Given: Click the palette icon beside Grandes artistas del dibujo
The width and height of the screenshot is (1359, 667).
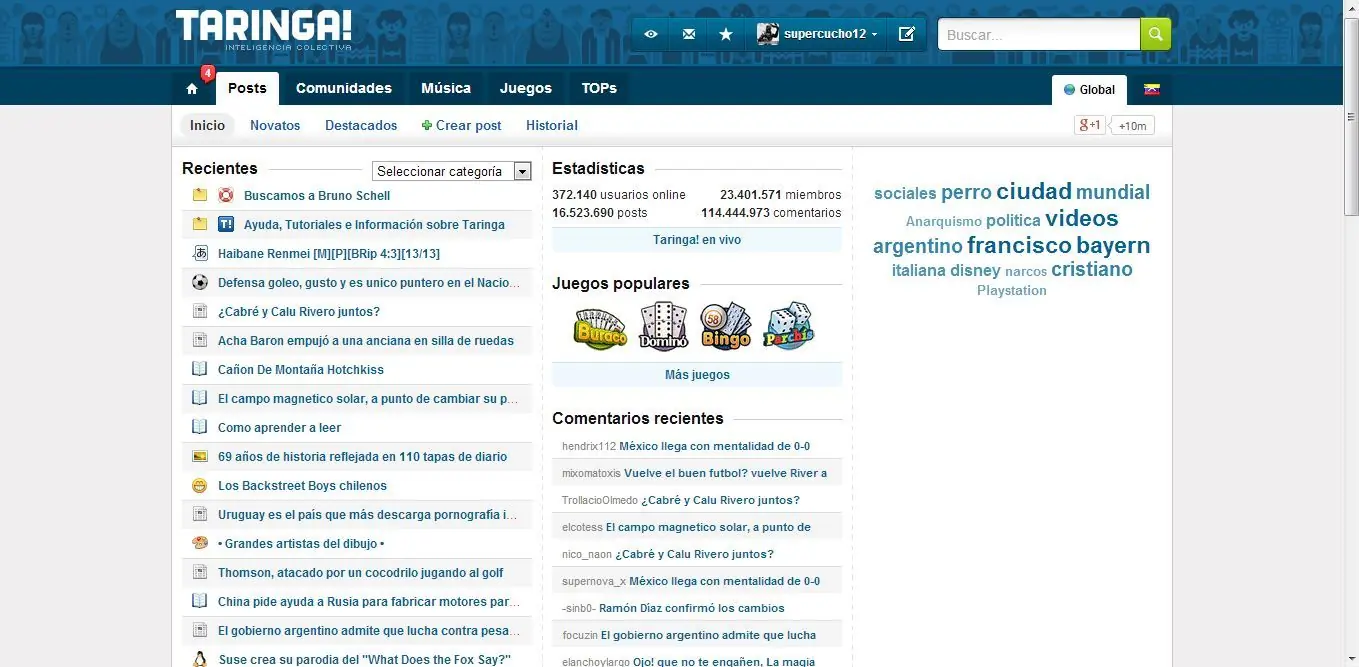Looking at the screenshot, I should click(x=200, y=543).
